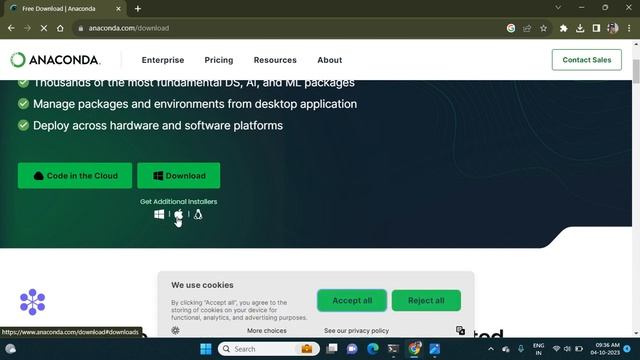
Task: Bookmark this page with the star icon
Action: pos(543,28)
